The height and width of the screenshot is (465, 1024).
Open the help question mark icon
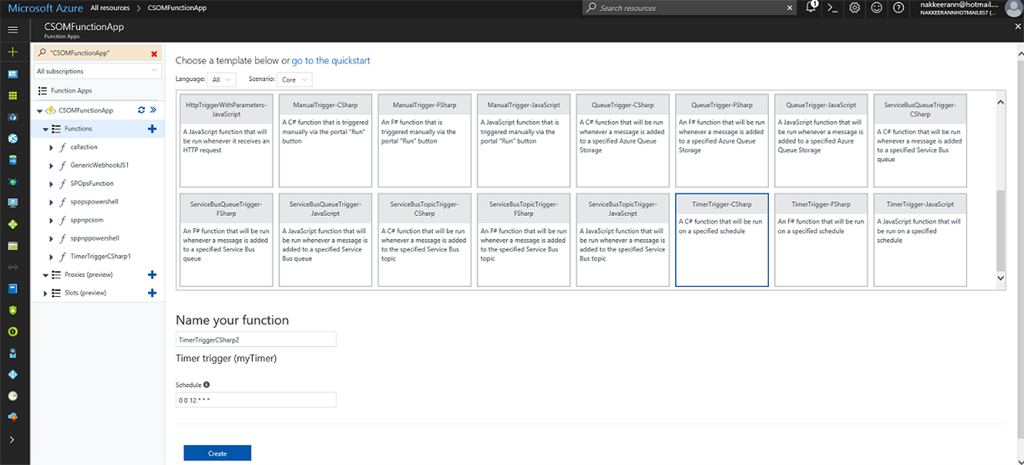point(899,7)
